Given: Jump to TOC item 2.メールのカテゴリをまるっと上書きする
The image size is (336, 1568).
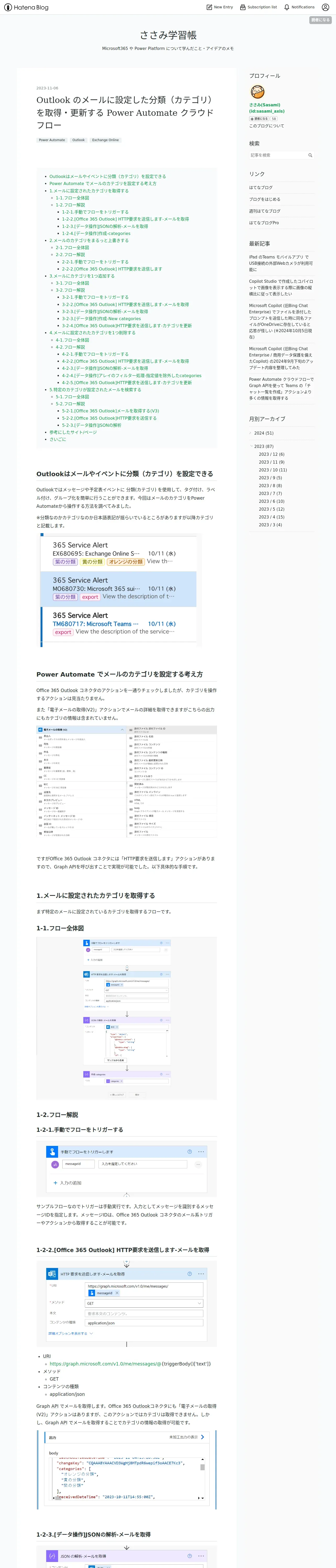Looking at the screenshot, I should coord(89,240).
